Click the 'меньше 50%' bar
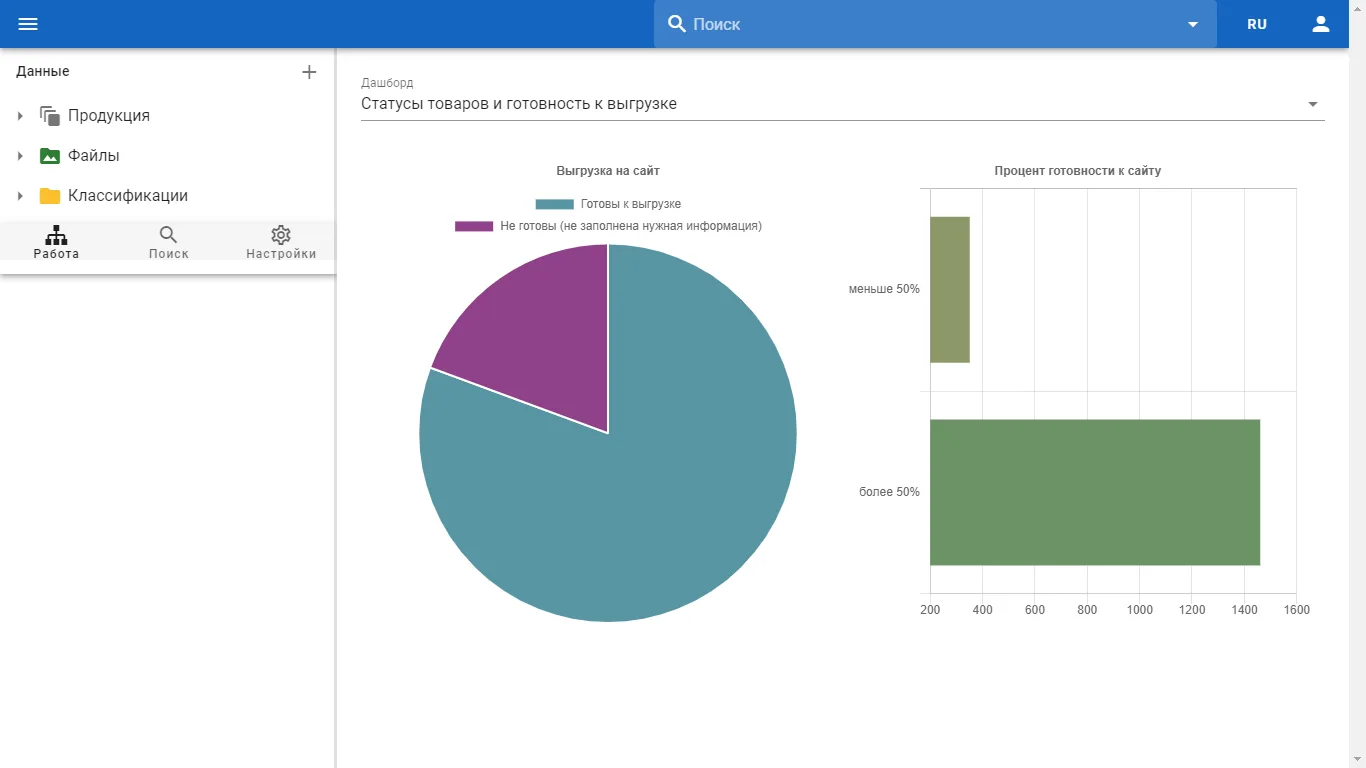Viewport: 1366px width, 768px height. click(950, 290)
